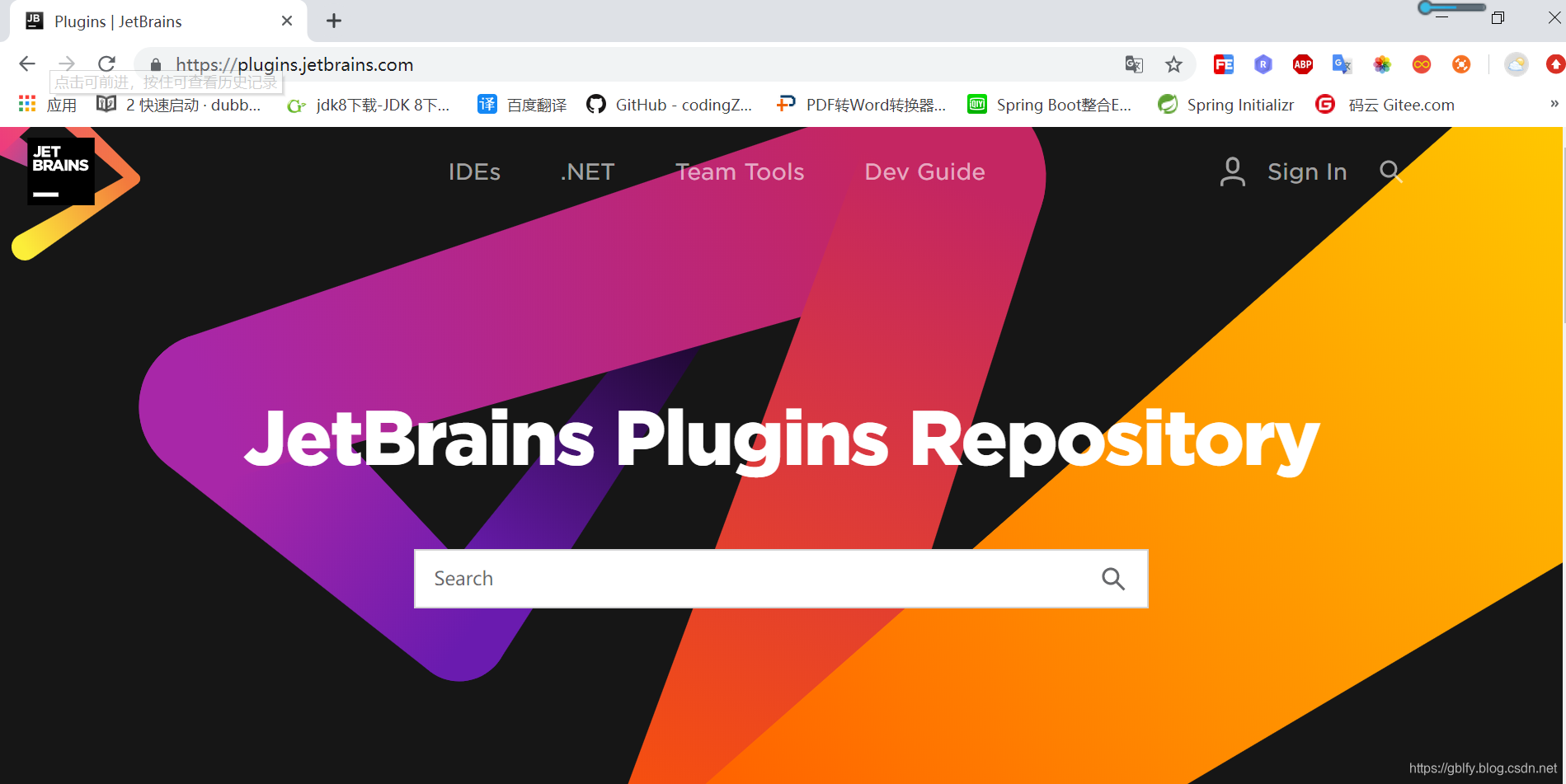Reload the page with refresh icon
Image resolution: width=1566 pixels, height=784 pixels.
pyautogui.click(x=106, y=63)
